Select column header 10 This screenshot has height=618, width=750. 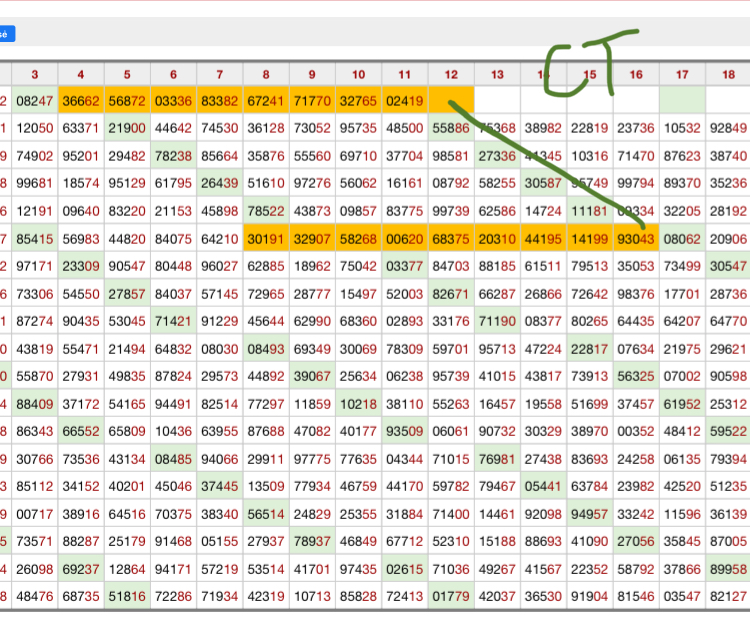click(358, 74)
